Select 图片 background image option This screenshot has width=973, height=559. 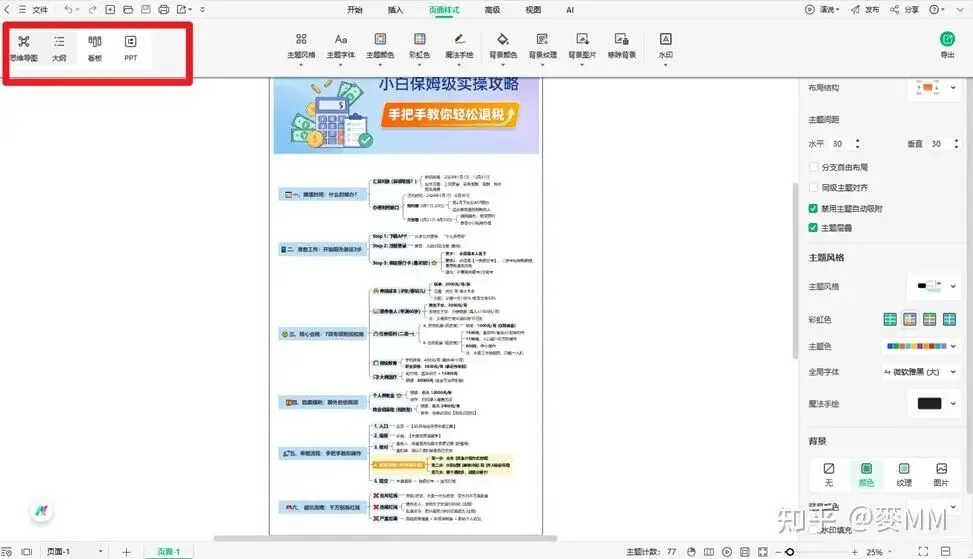click(941, 474)
